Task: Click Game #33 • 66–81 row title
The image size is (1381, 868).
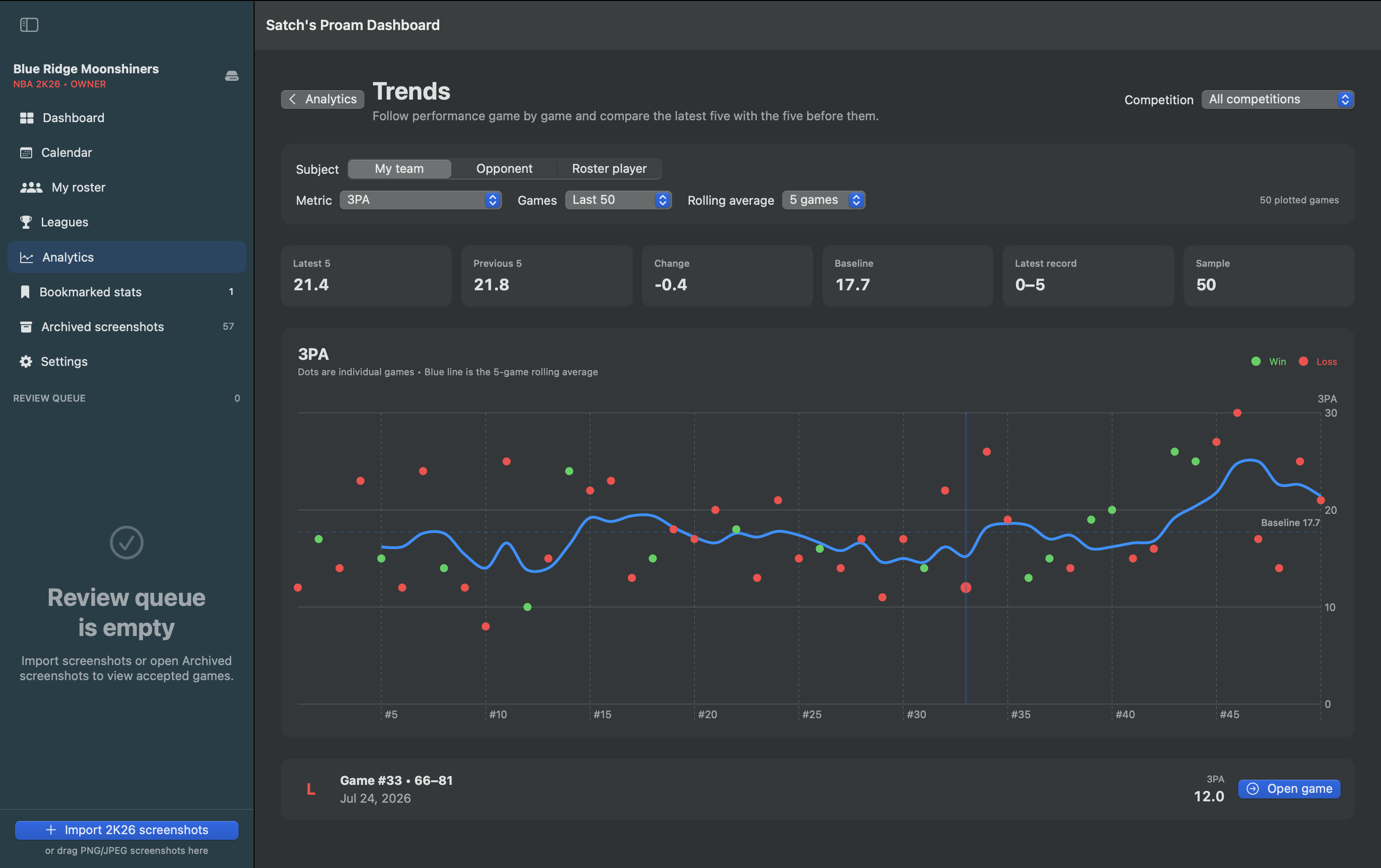Action: click(x=396, y=780)
